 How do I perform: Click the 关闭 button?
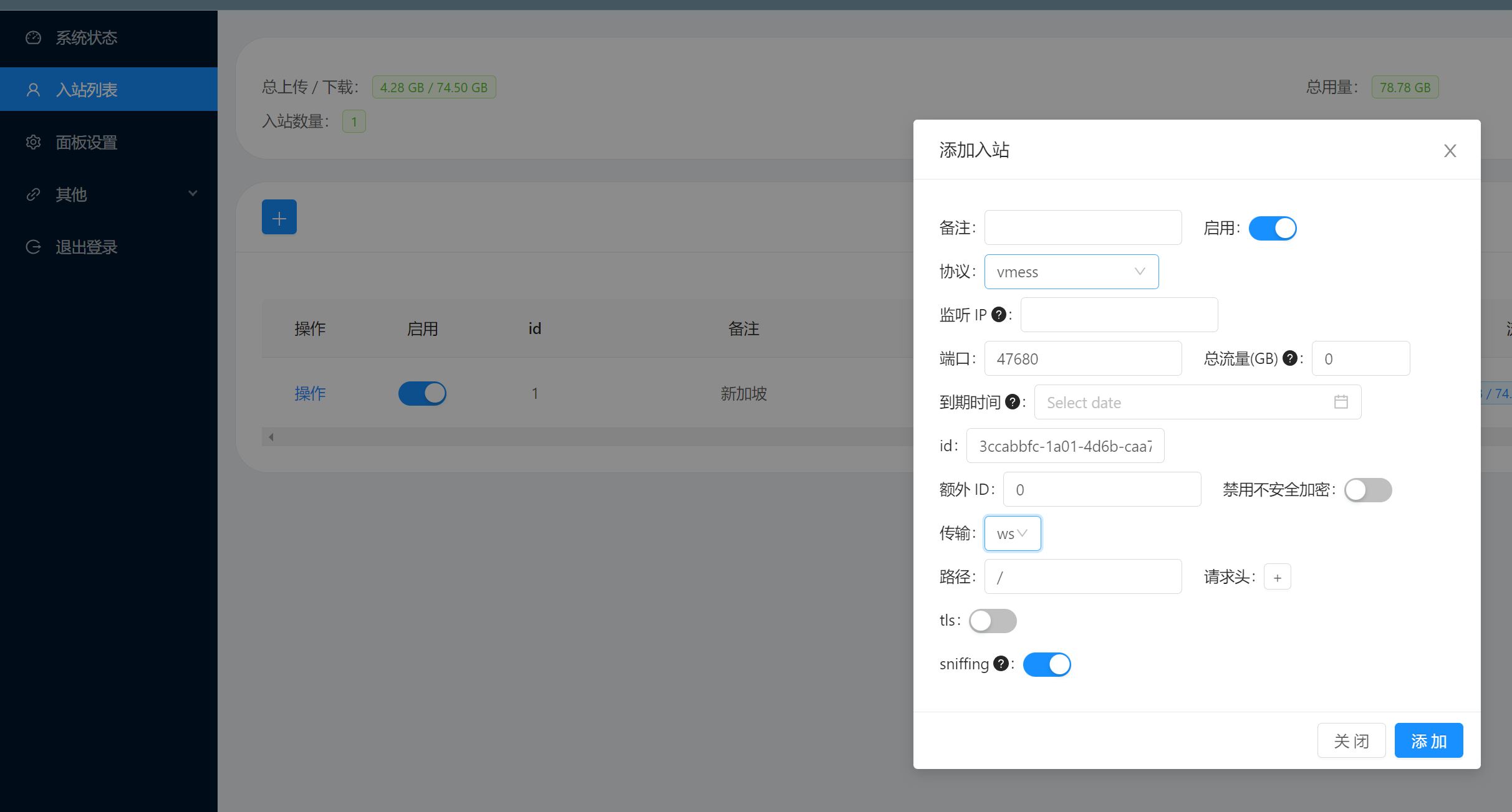click(x=1351, y=740)
